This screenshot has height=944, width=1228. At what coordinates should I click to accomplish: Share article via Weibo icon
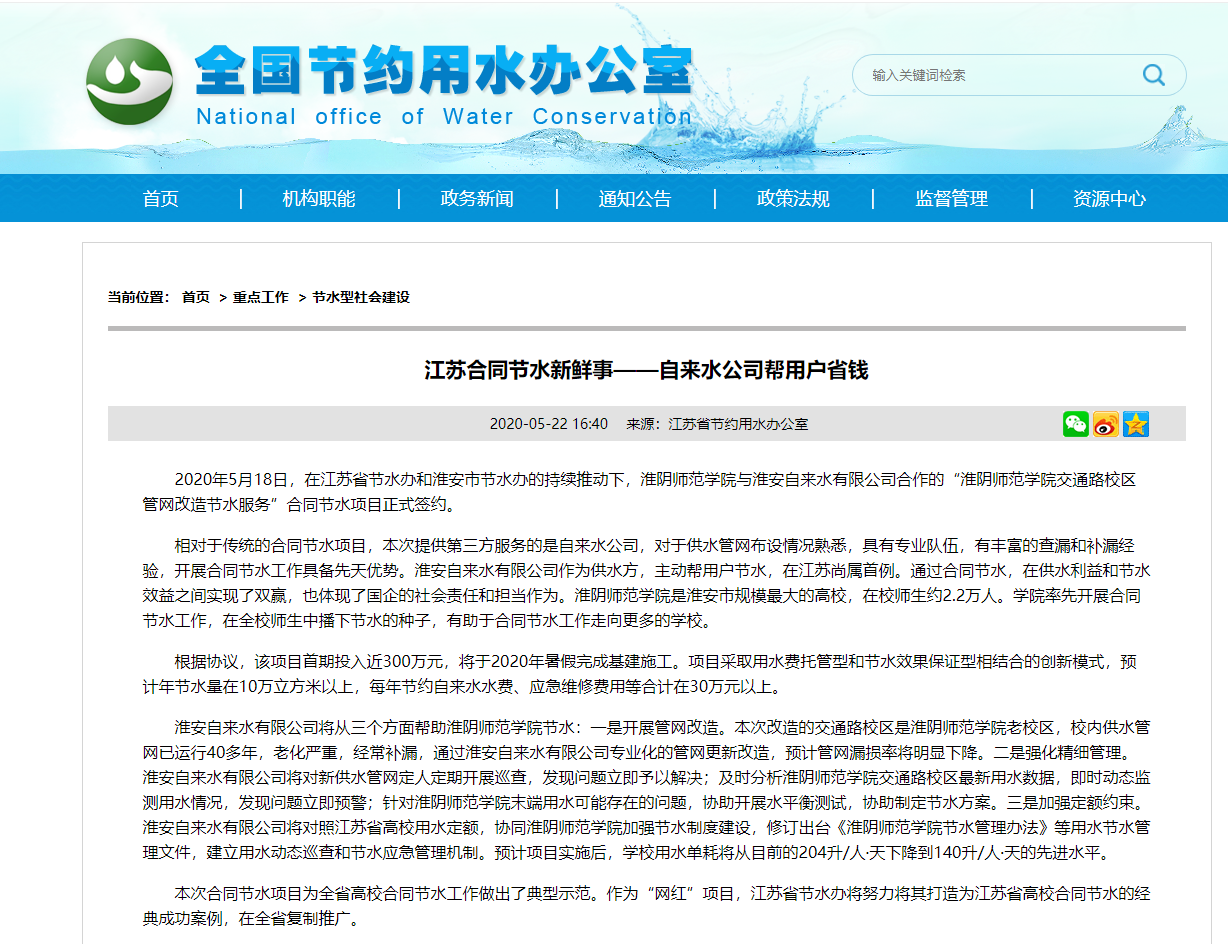click(x=1105, y=424)
